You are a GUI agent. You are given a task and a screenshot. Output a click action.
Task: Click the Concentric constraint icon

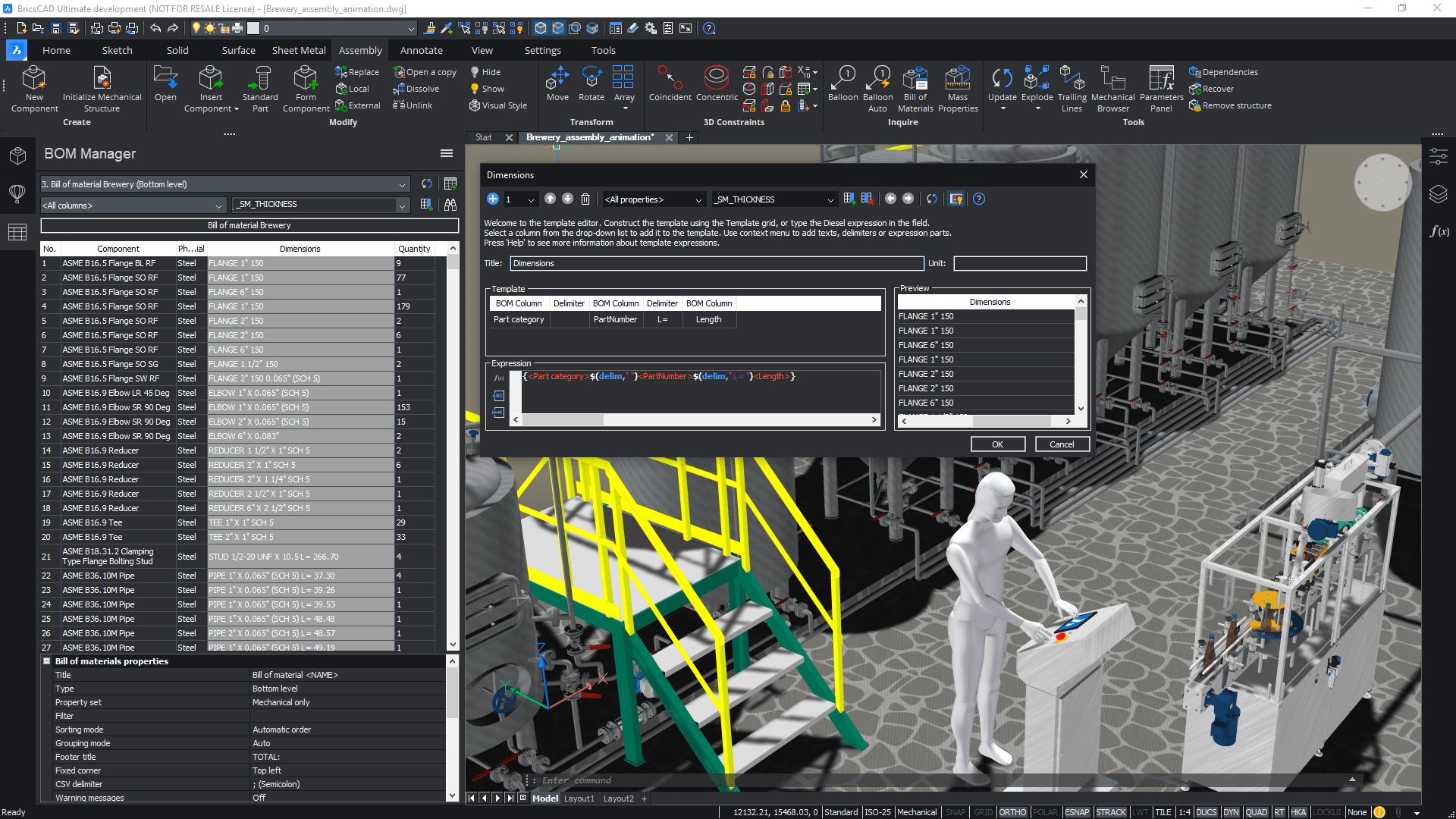point(716,78)
